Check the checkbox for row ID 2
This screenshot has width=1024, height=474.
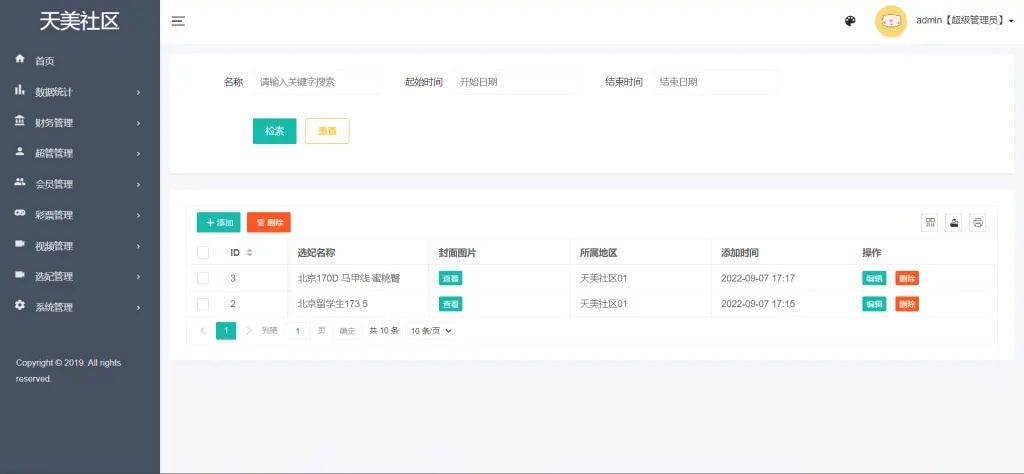pos(203,304)
